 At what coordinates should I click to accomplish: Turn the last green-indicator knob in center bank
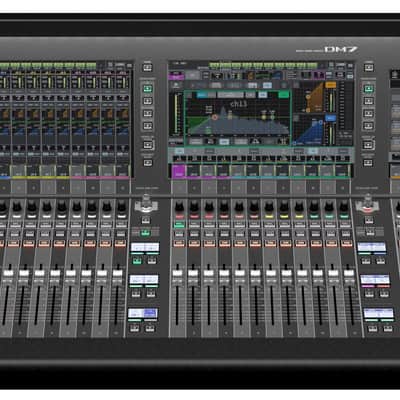pos(344,205)
